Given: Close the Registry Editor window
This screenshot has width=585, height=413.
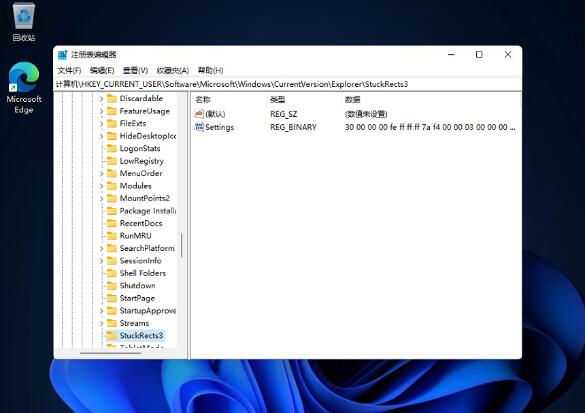Looking at the screenshot, I should click(x=508, y=54).
